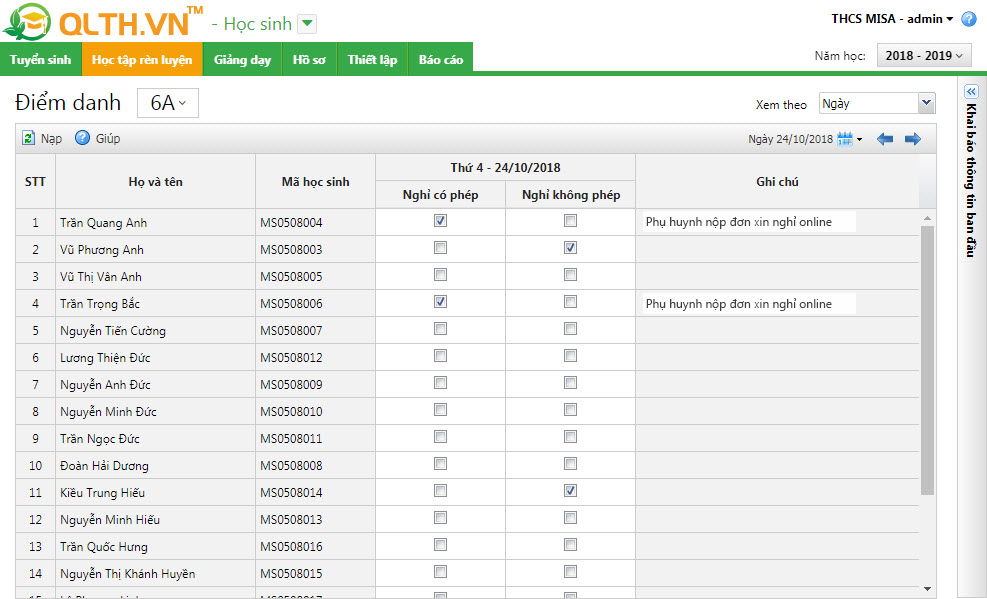
Task: Expand the collapsed right side panel
Action: [x=971, y=91]
